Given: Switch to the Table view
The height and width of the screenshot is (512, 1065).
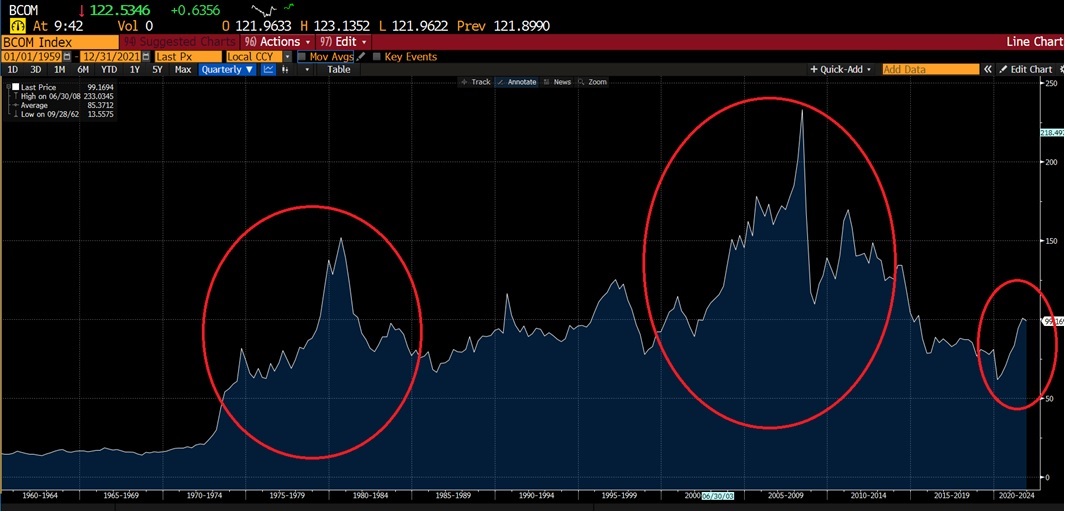Looking at the screenshot, I should pyautogui.click(x=339, y=69).
